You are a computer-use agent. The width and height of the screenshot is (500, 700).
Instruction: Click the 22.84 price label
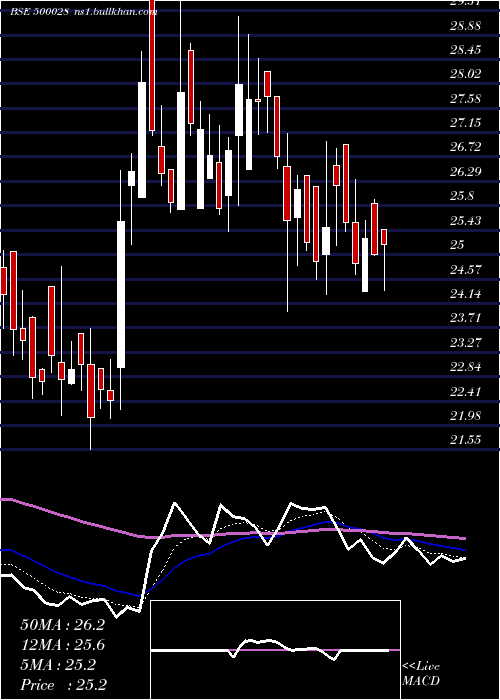465,367
